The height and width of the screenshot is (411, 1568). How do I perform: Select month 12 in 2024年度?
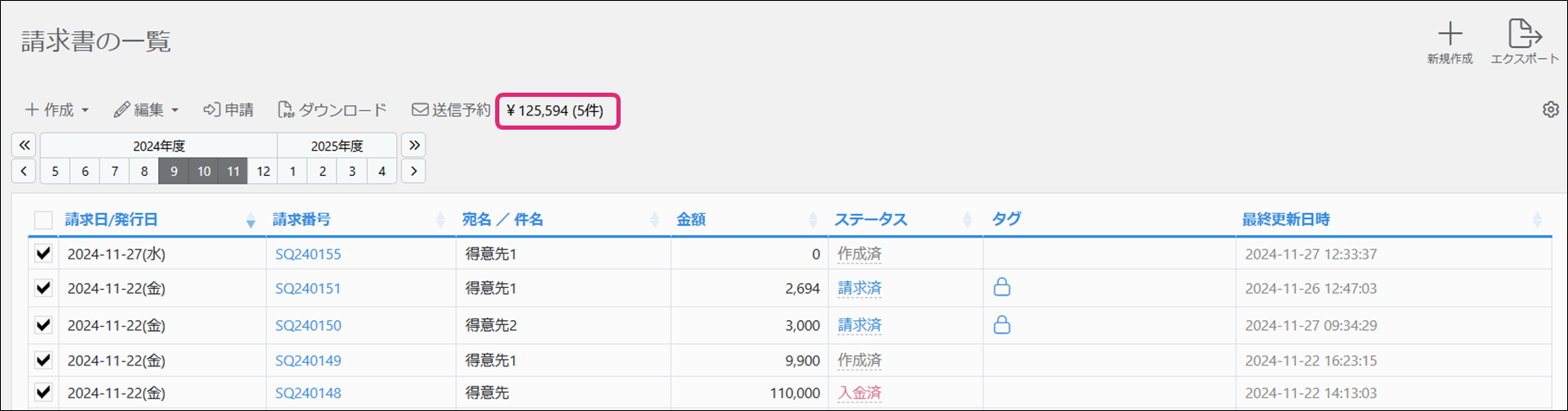[263, 171]
